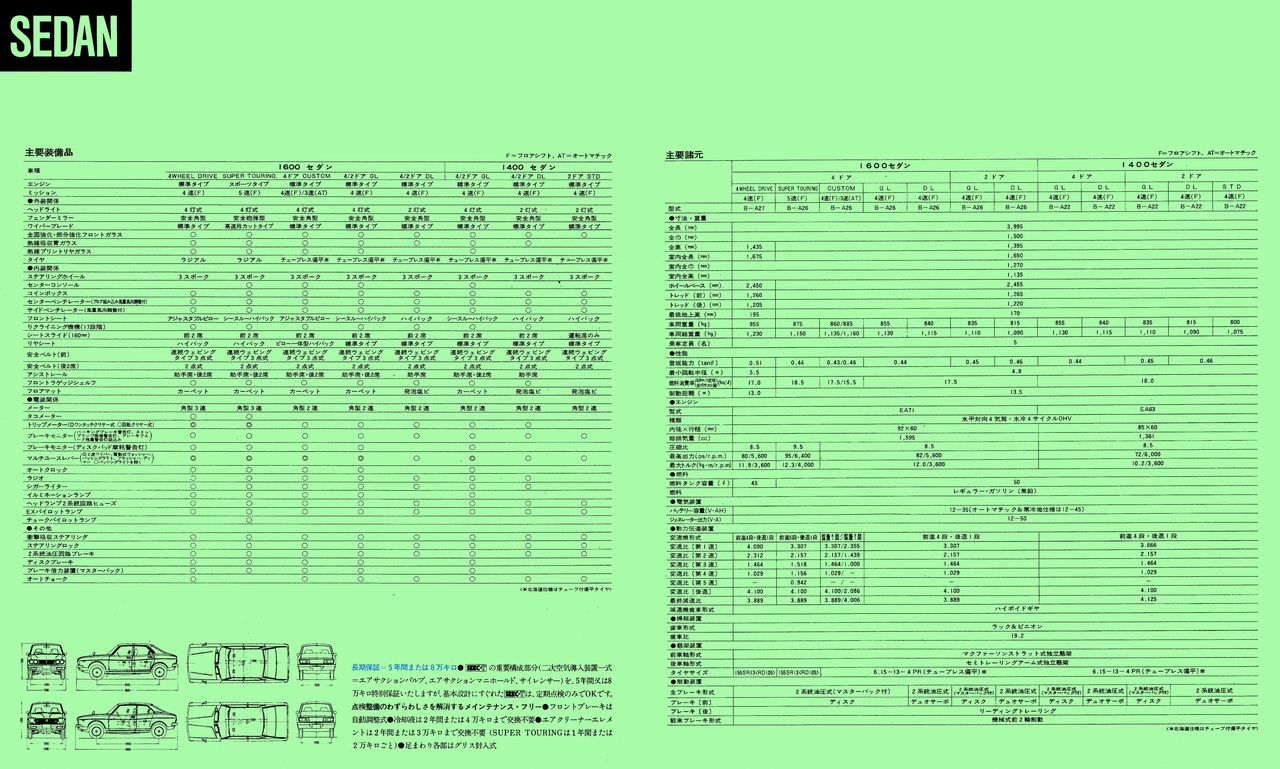Click the センターコンソール row label
1280x769 pixels.
tap(52, 284)
